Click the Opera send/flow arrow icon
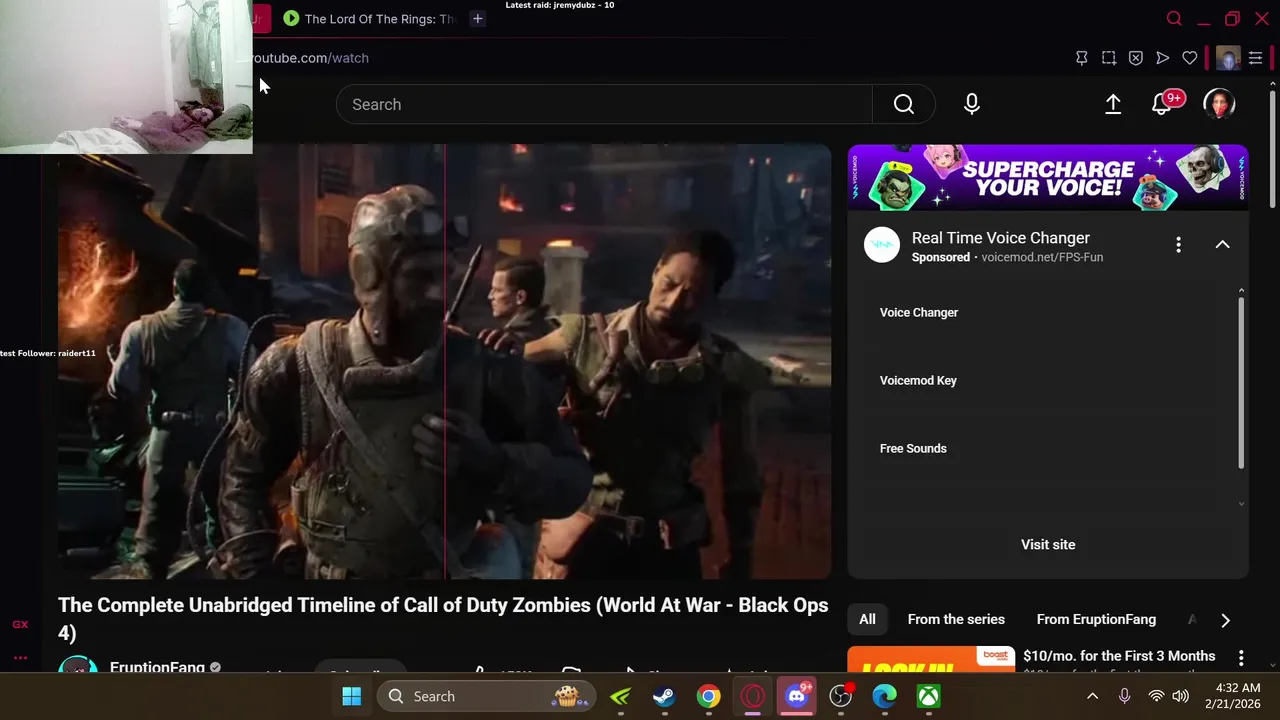Image resolution: width=1280 pixels, height=720 pixels. 1163,58
